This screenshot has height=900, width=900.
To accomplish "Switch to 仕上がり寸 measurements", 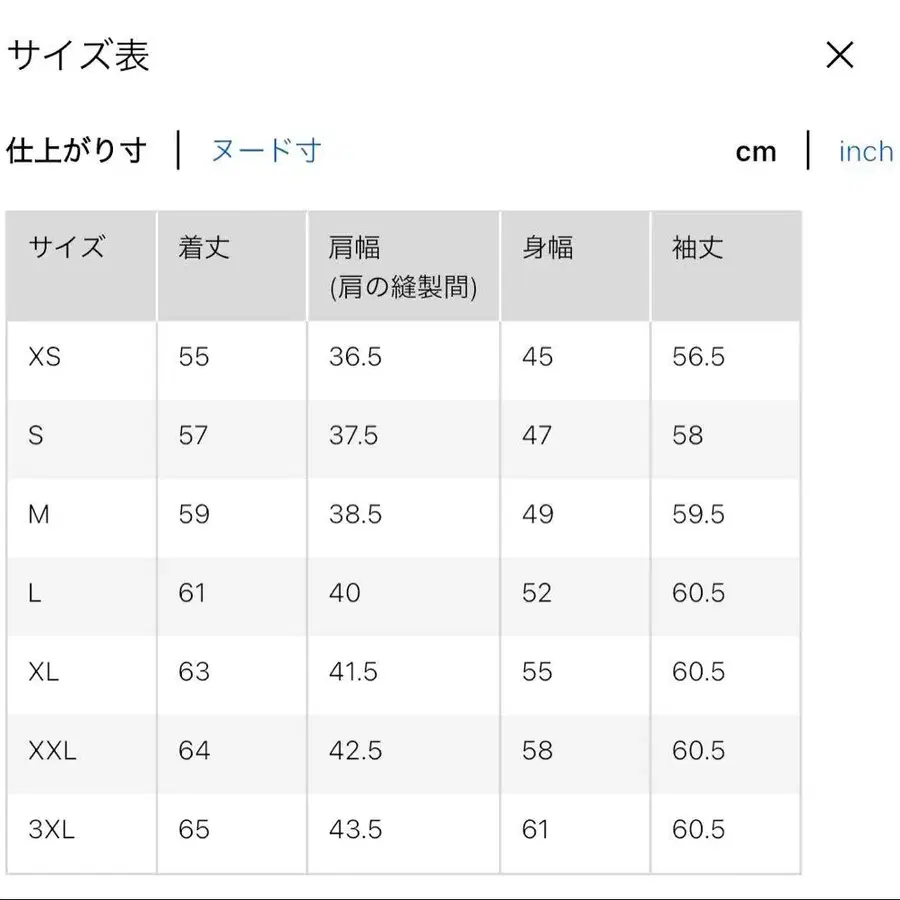I will click(78, 150).
